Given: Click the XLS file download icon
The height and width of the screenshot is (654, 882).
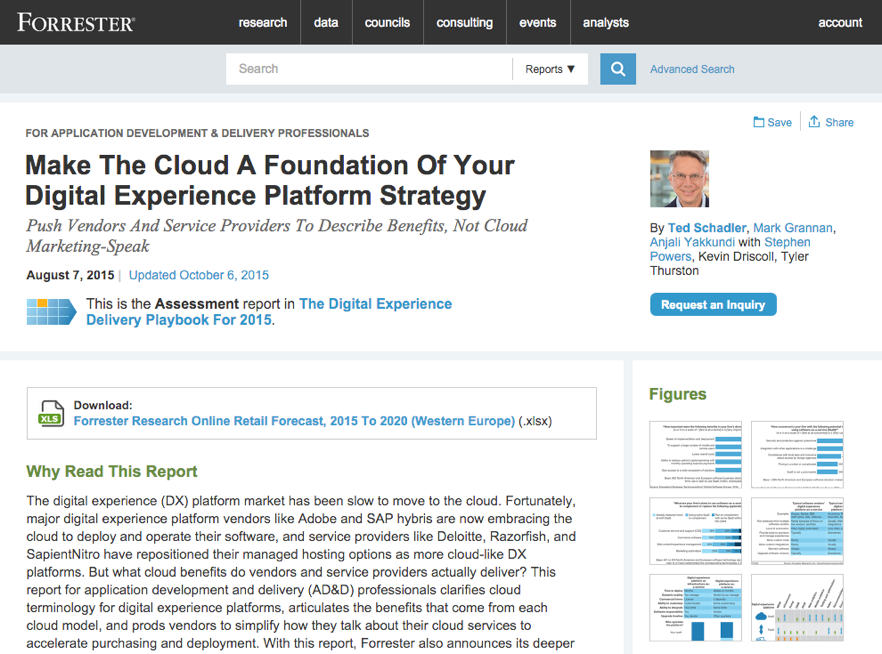Looking at the screenshot, I should (51, 413).
